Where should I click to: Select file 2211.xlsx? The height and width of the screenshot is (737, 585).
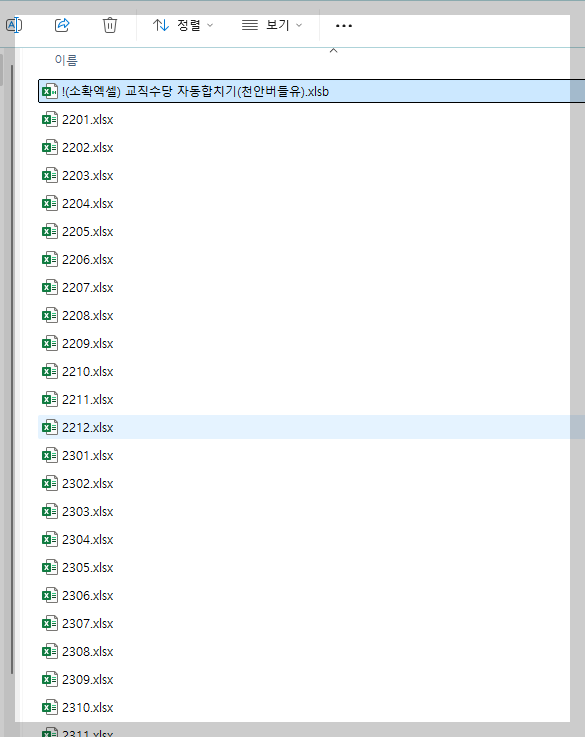[x=87, y=400]
